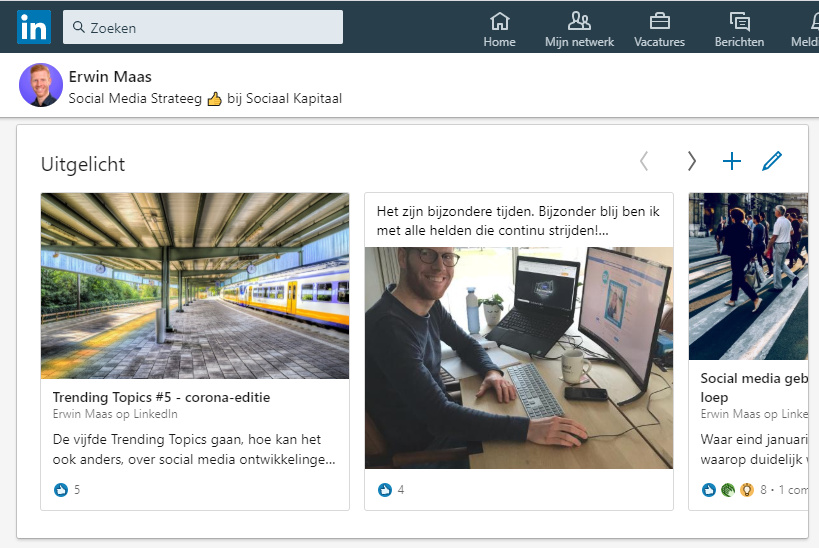819x548 pixels.
Task: Click the like reaction icon on third card
Action: pos(709,489)
